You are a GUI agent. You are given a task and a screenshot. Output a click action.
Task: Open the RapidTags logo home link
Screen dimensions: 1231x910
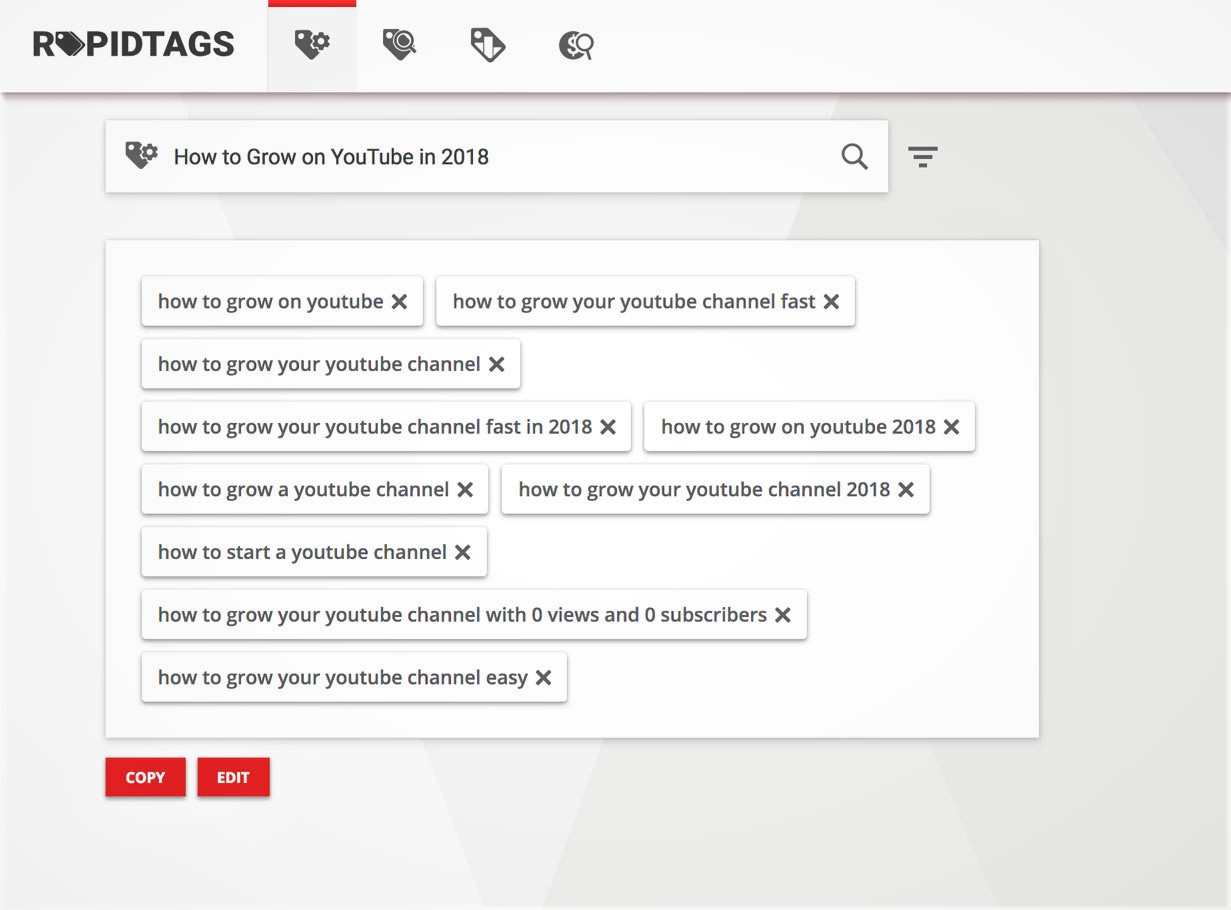coord(134,44)
